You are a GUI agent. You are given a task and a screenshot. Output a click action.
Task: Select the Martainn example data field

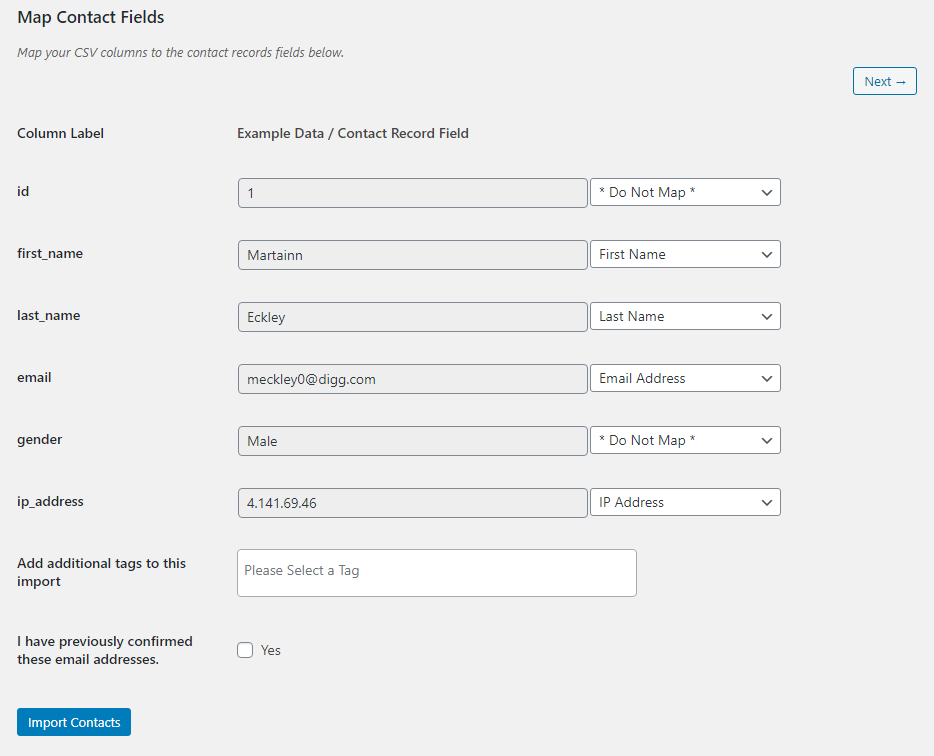(412, 255)
